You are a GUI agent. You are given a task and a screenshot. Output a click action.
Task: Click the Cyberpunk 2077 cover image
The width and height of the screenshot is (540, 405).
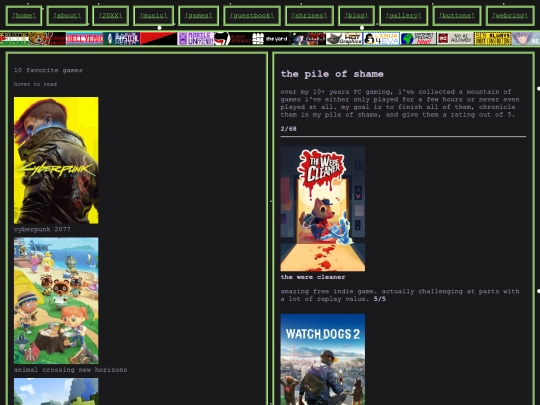[56, 160]
